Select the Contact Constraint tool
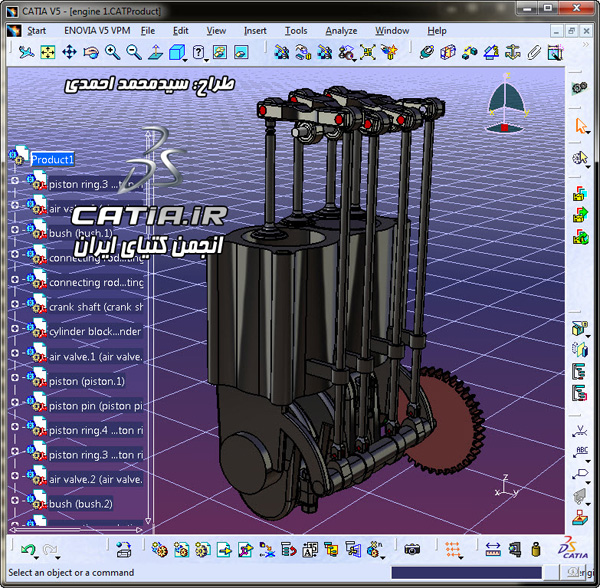 [448, 52]
